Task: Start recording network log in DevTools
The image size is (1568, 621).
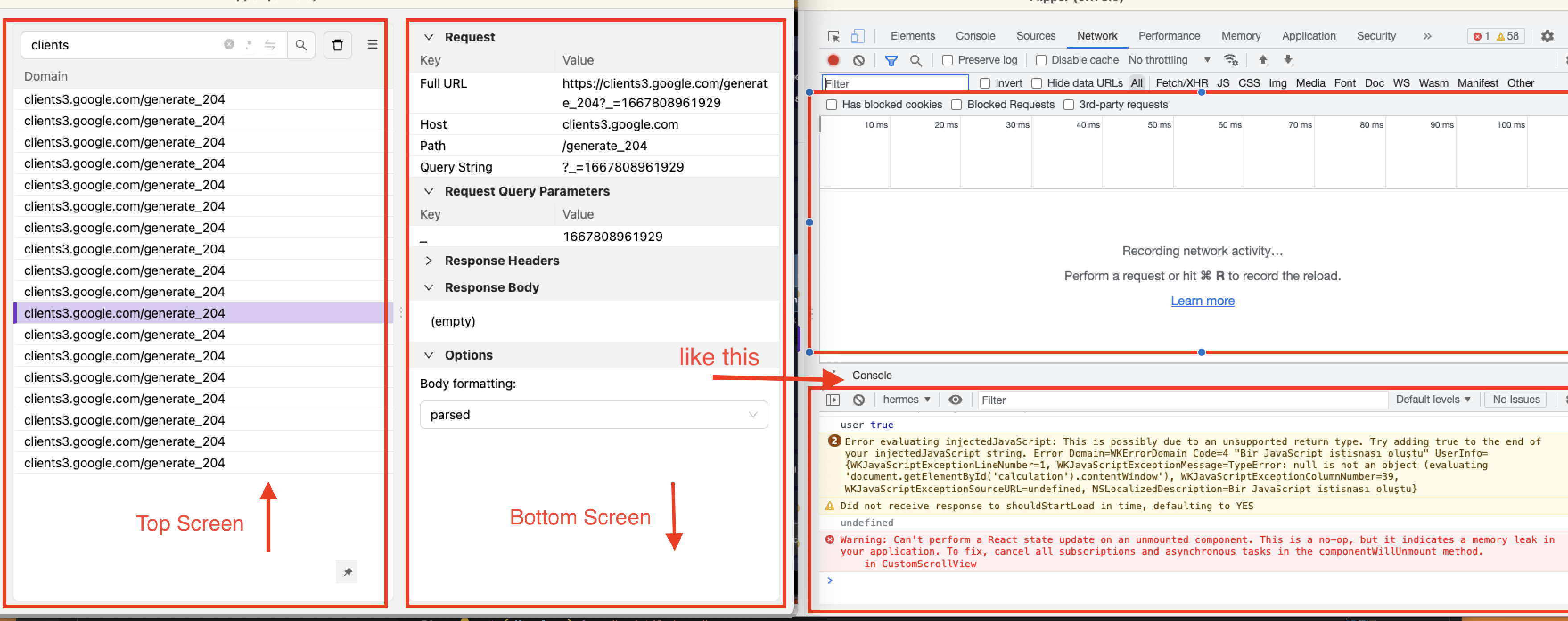Action: pyautogui.click(x=833, y=60)
